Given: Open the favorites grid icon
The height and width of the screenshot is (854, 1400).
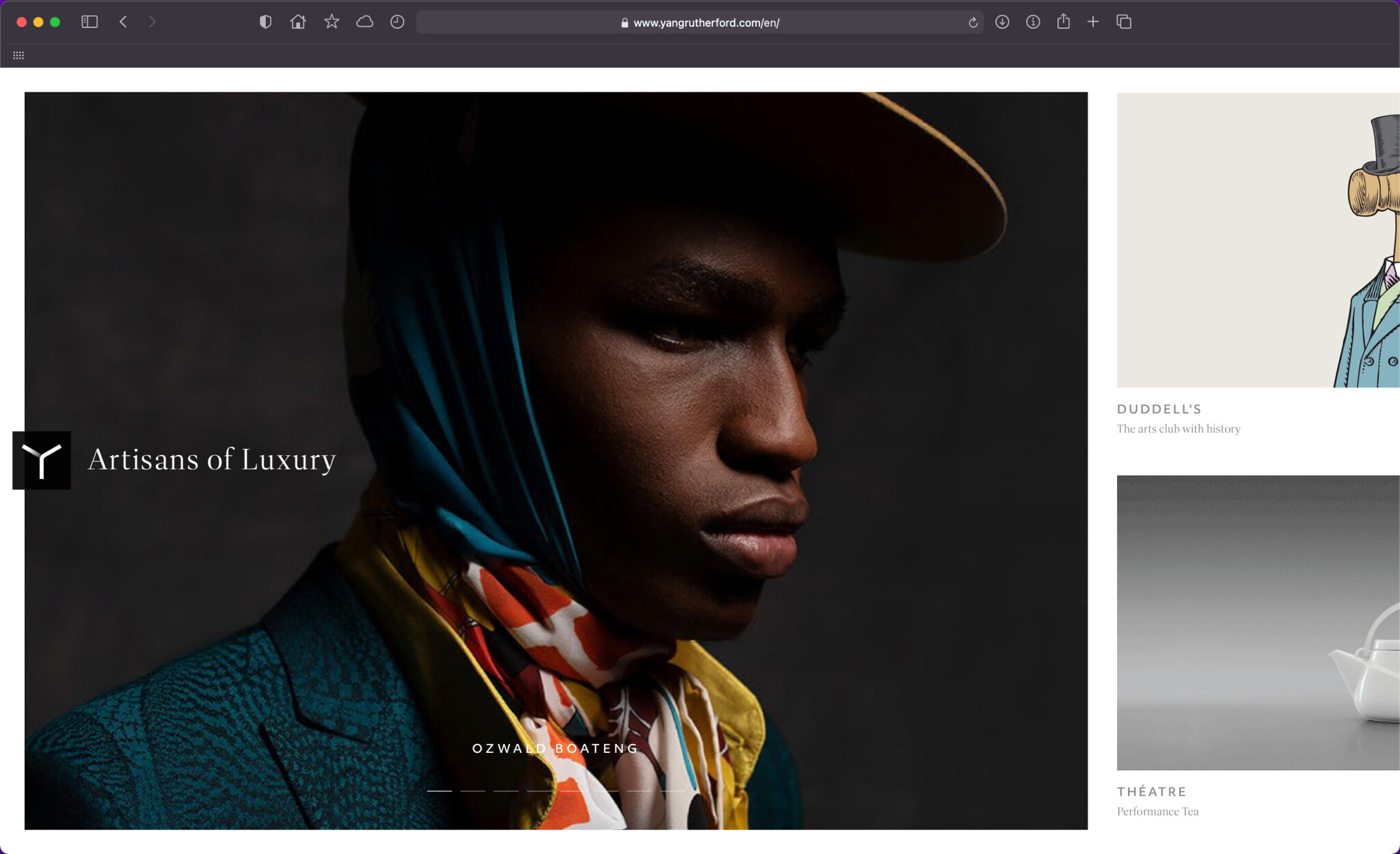Looking at the screenshot, I should (x=18, y=55).
